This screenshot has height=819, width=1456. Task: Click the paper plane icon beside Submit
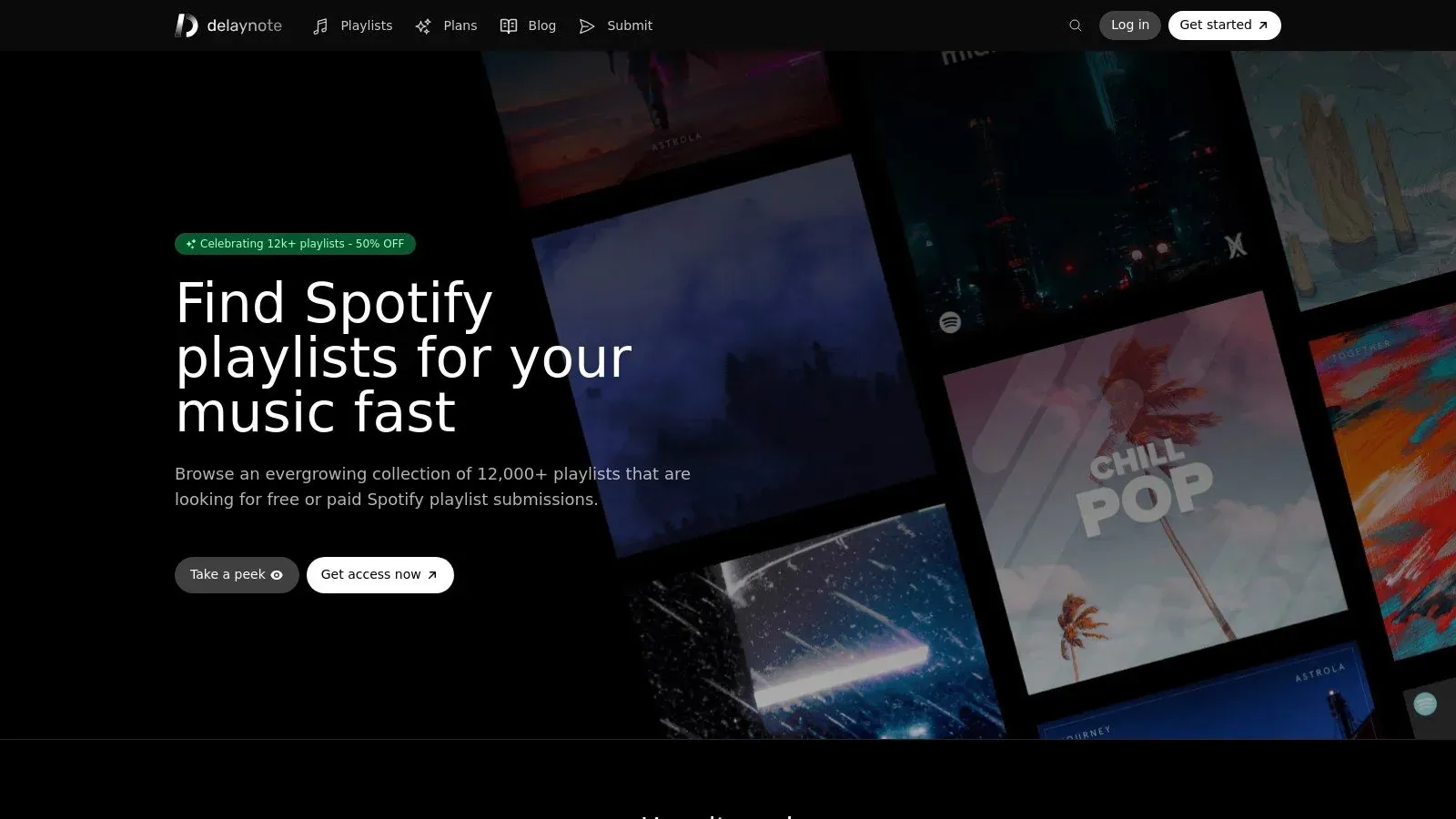point(587,26)
